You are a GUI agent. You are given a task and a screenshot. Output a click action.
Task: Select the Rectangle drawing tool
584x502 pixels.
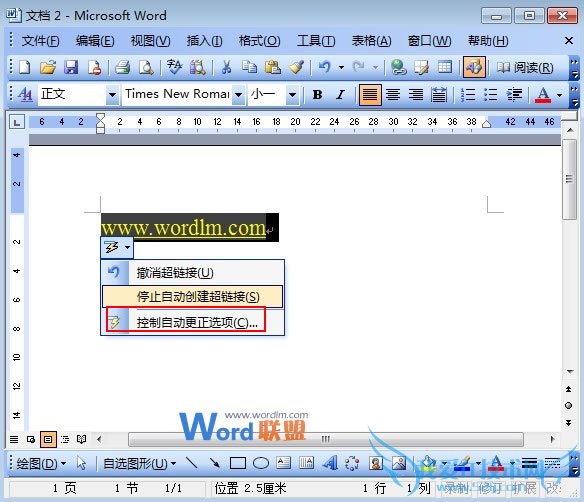(238, 463)
